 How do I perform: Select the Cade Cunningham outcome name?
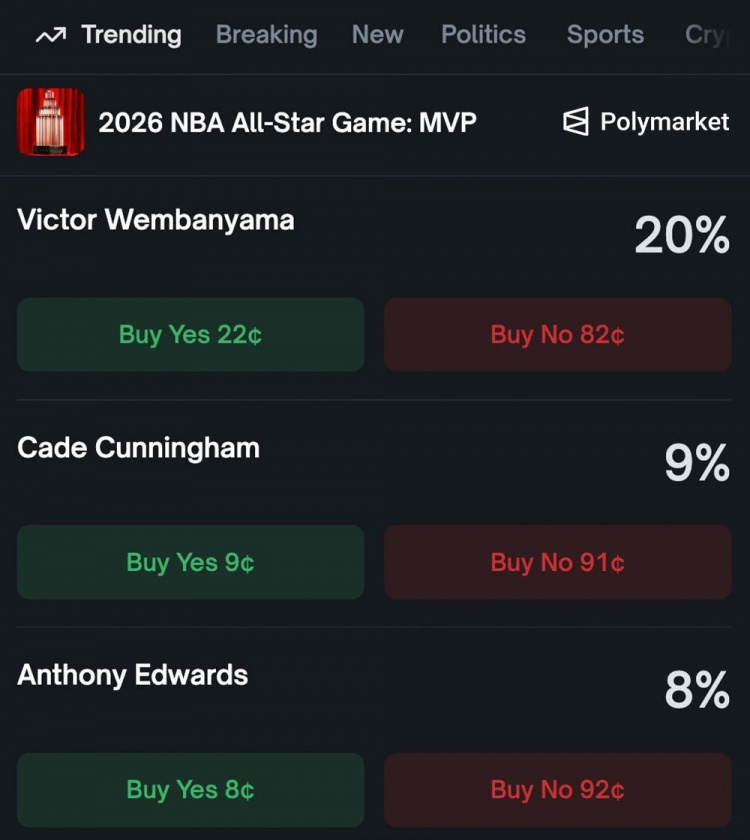138,448
